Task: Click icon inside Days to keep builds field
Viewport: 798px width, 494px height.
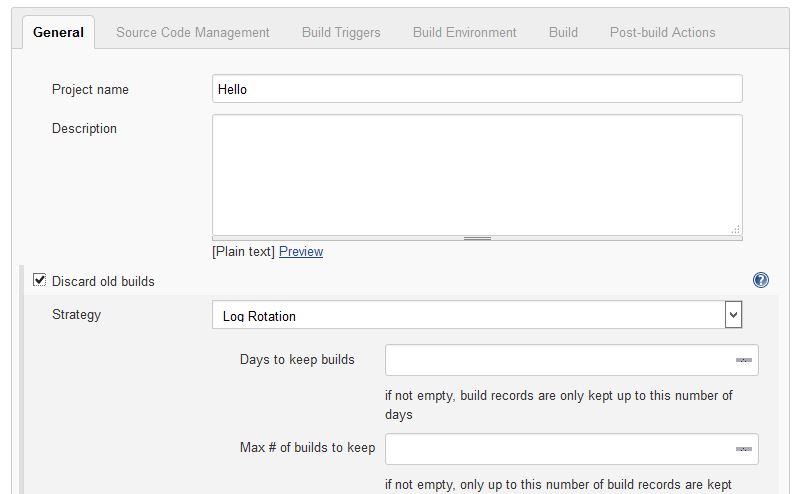Action: coord(743,360)
